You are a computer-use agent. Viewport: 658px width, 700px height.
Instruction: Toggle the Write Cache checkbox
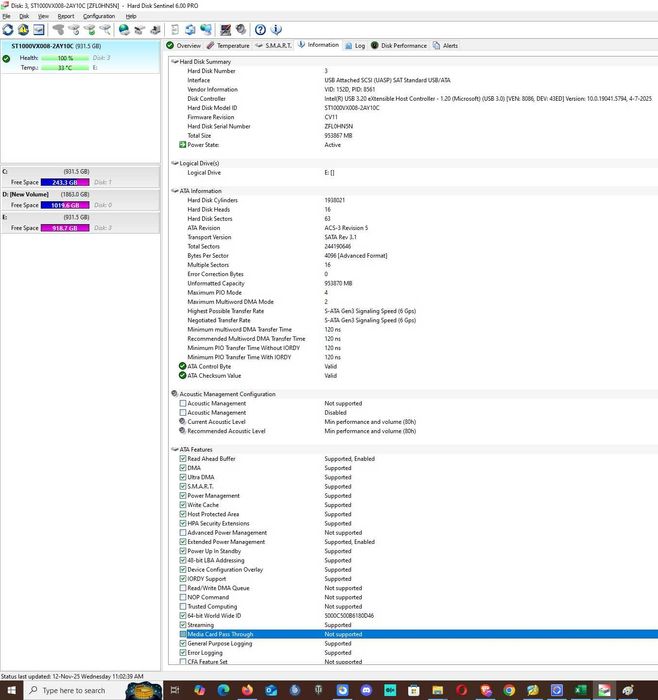183,504
